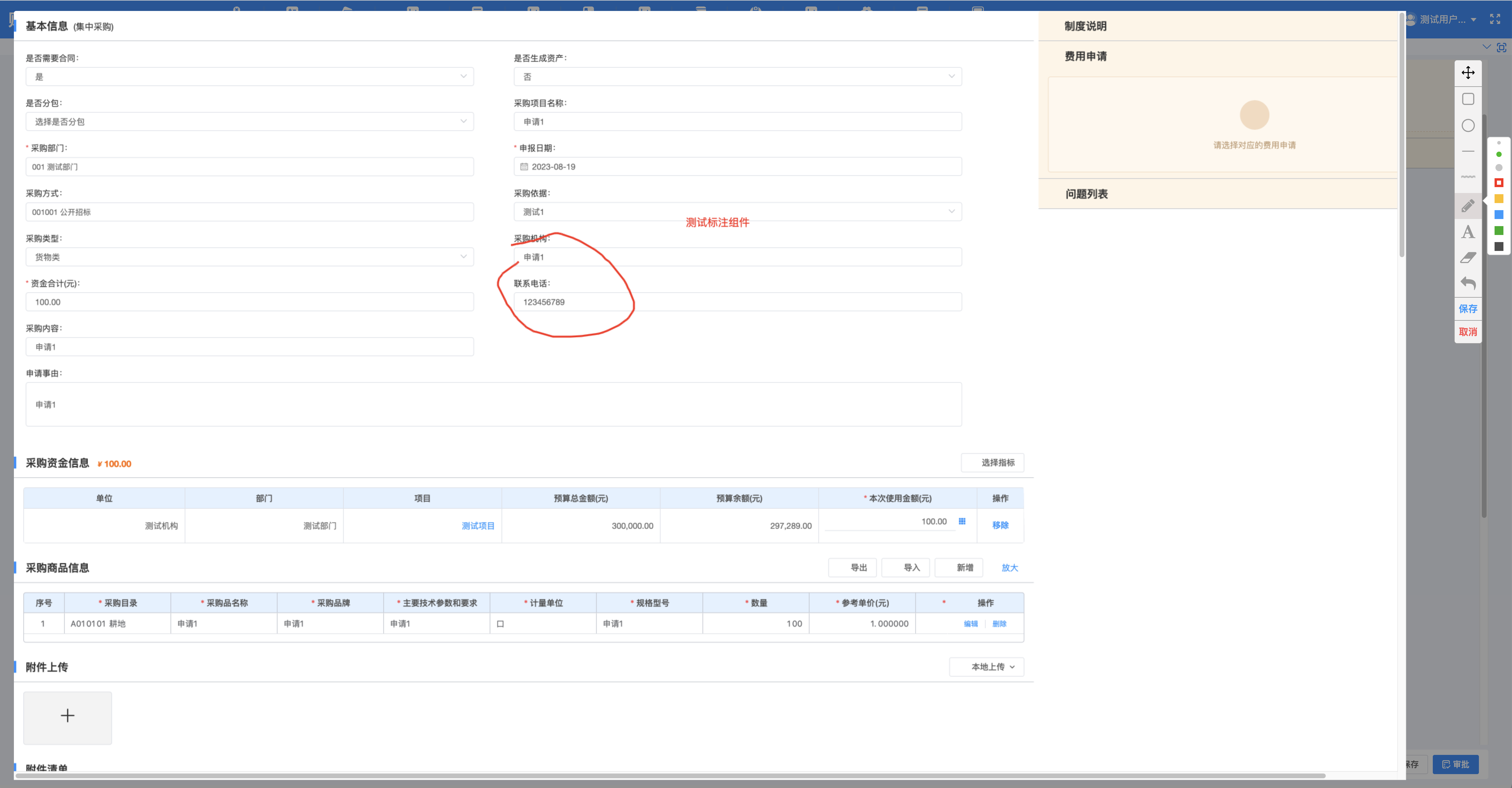
Task: Pick the yellow color swatch
Action: 1498,199
